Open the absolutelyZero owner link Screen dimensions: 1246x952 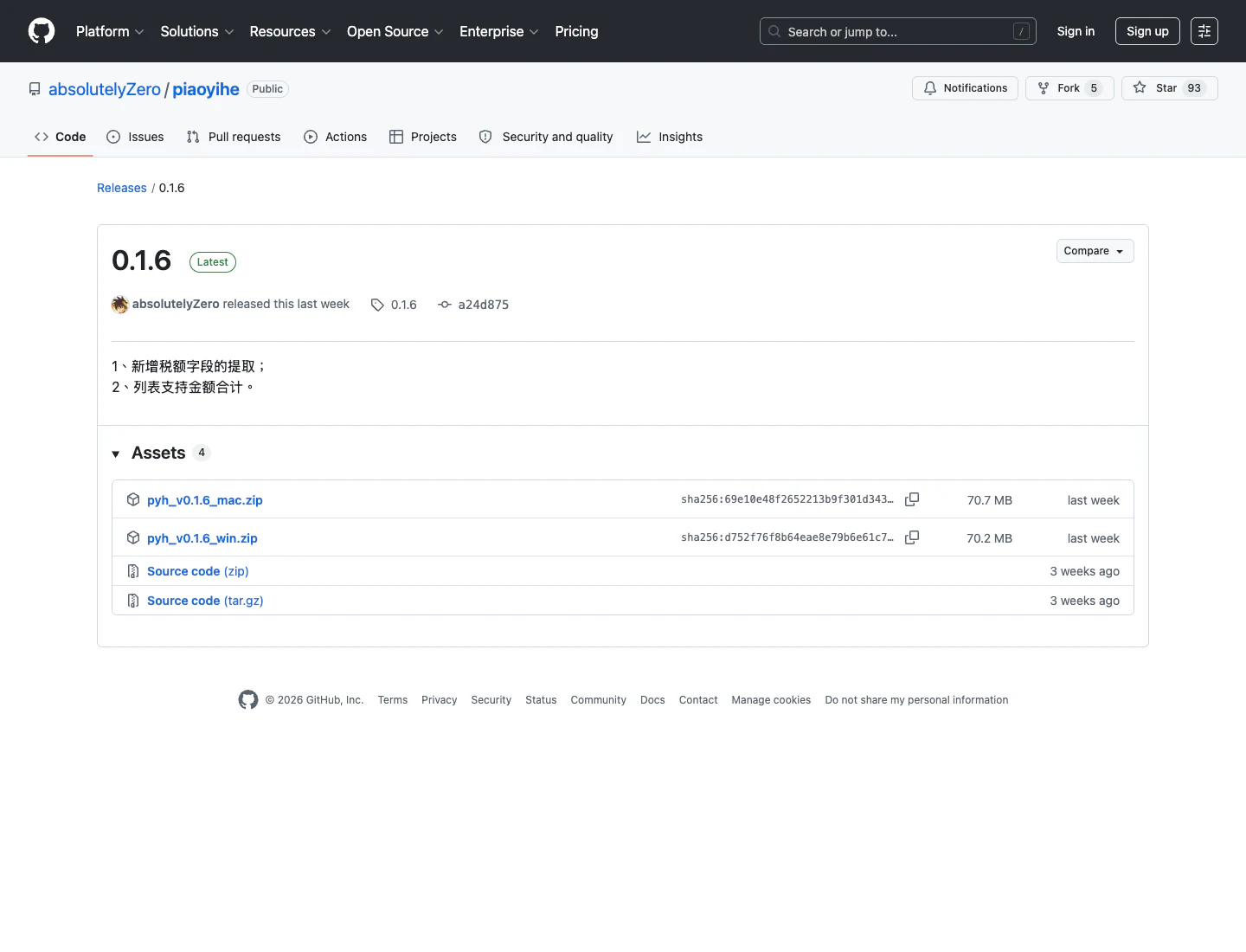[x=105, y=89]
